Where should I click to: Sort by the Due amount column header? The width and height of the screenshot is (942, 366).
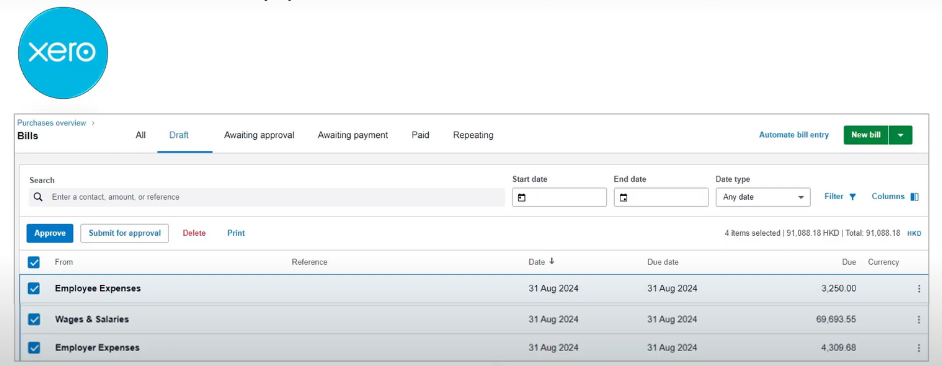849,262
